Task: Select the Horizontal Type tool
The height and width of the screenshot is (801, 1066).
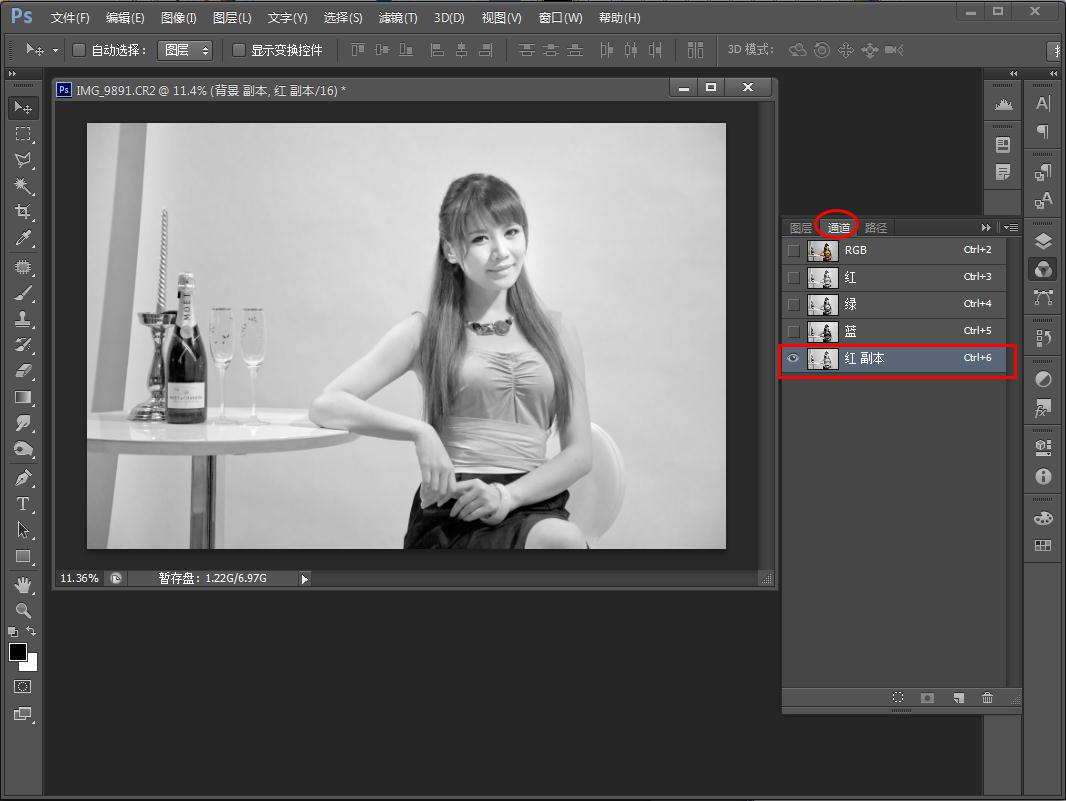Action: tap(23, 504)
